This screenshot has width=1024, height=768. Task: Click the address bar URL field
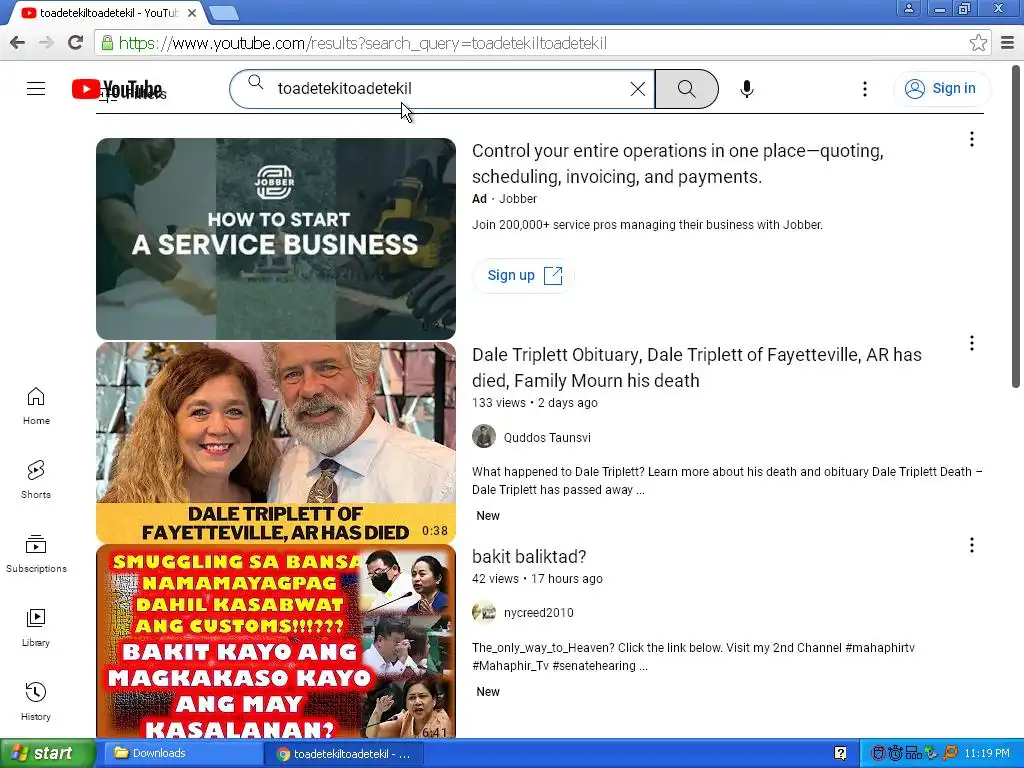tap(542, 43)
